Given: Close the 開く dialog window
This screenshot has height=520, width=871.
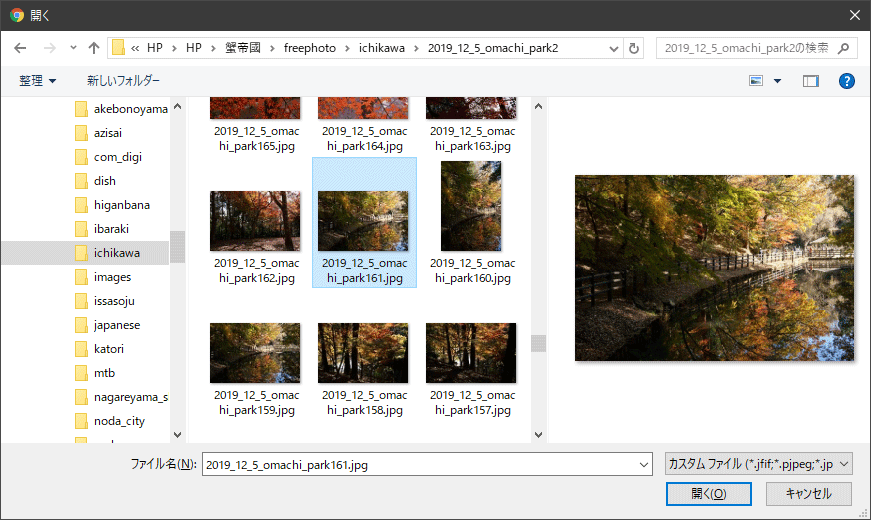Looking at the screenshot, I should (855, 15).
